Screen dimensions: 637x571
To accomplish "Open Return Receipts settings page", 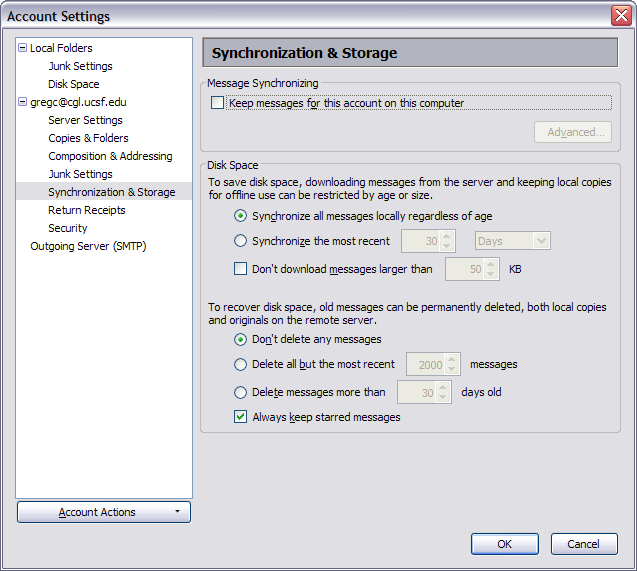I will click(87, 210).
